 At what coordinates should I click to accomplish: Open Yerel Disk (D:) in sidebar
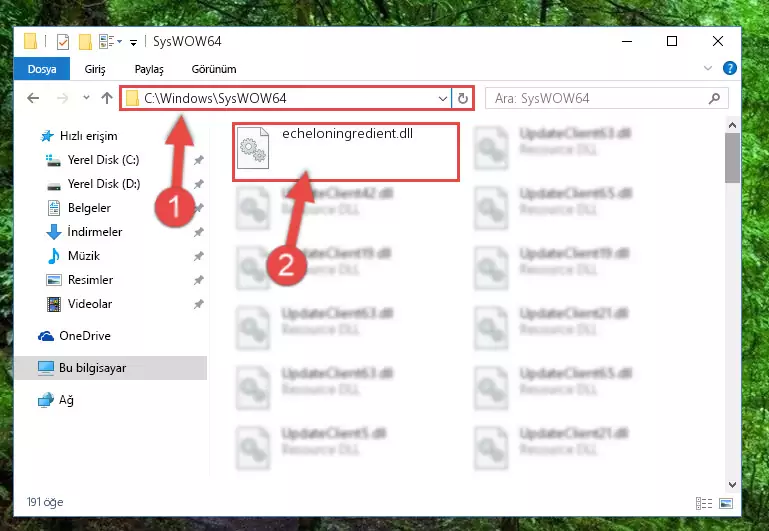click(x=104, y=184)
